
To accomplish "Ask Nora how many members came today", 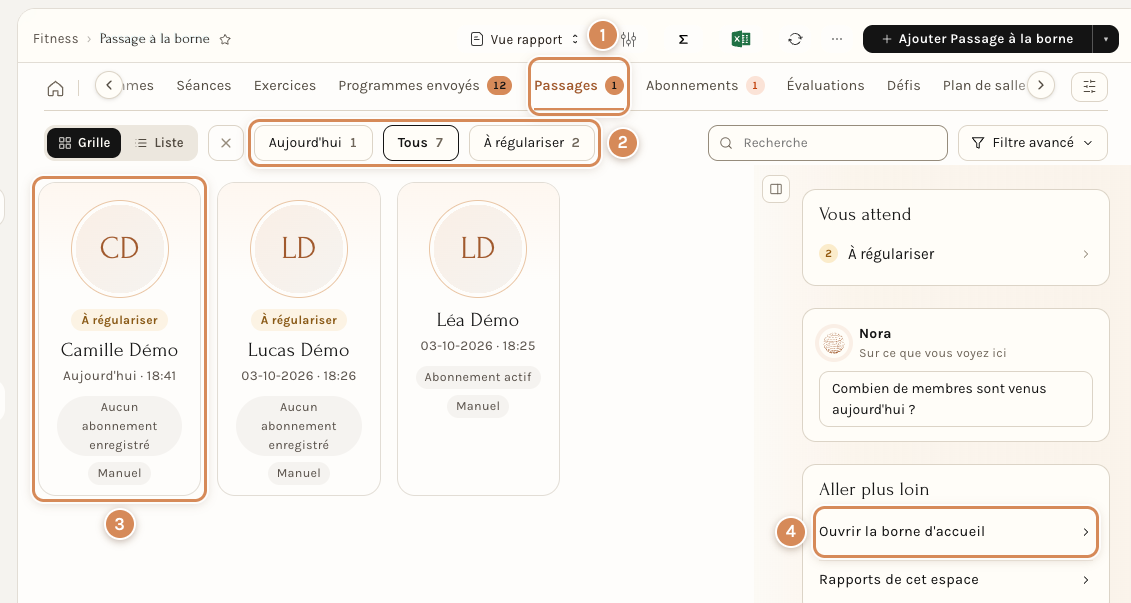I will [x=955, y=399].
